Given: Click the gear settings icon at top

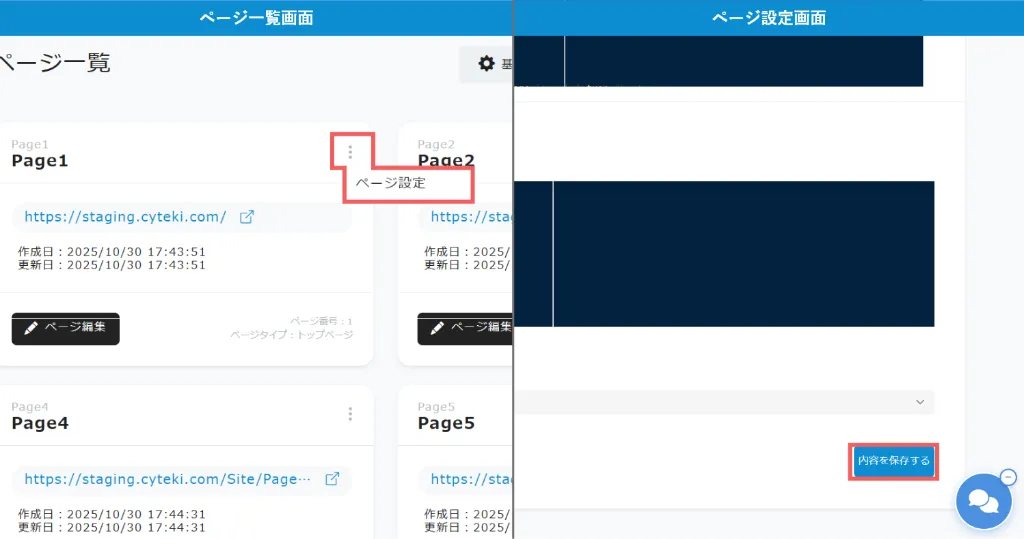Looking at the screenshot, I should point(486,64).
